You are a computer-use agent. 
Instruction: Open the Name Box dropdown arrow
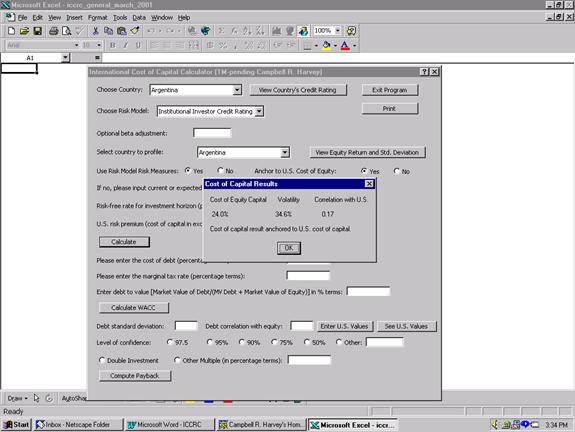point(65,58)
